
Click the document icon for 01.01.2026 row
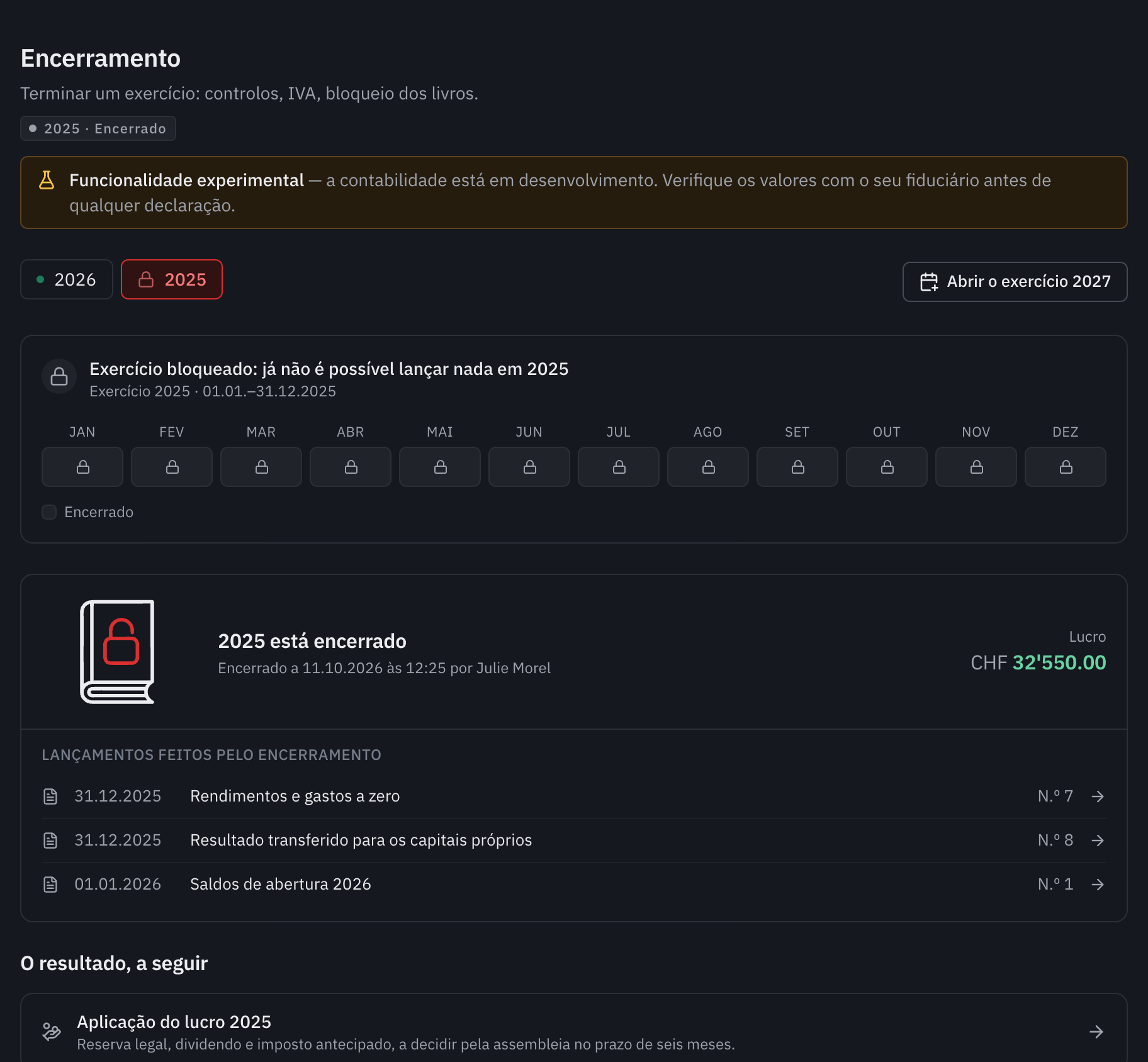point(50,885)
